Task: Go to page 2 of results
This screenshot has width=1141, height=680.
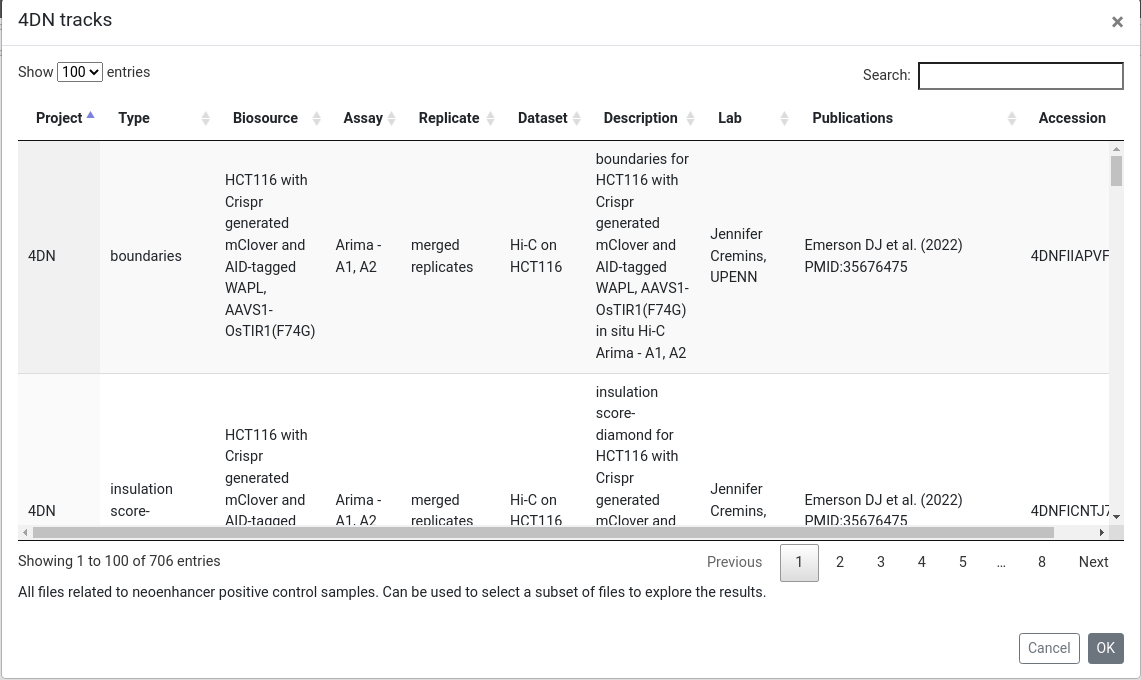Action: point(840,562)
